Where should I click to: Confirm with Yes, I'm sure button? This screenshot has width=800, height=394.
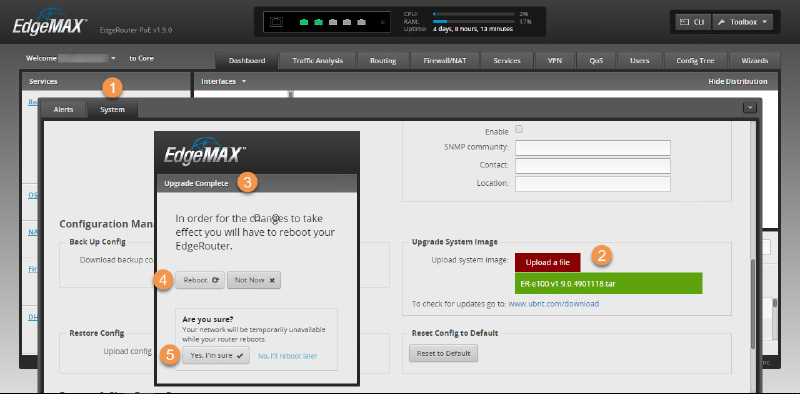(216, 355)
